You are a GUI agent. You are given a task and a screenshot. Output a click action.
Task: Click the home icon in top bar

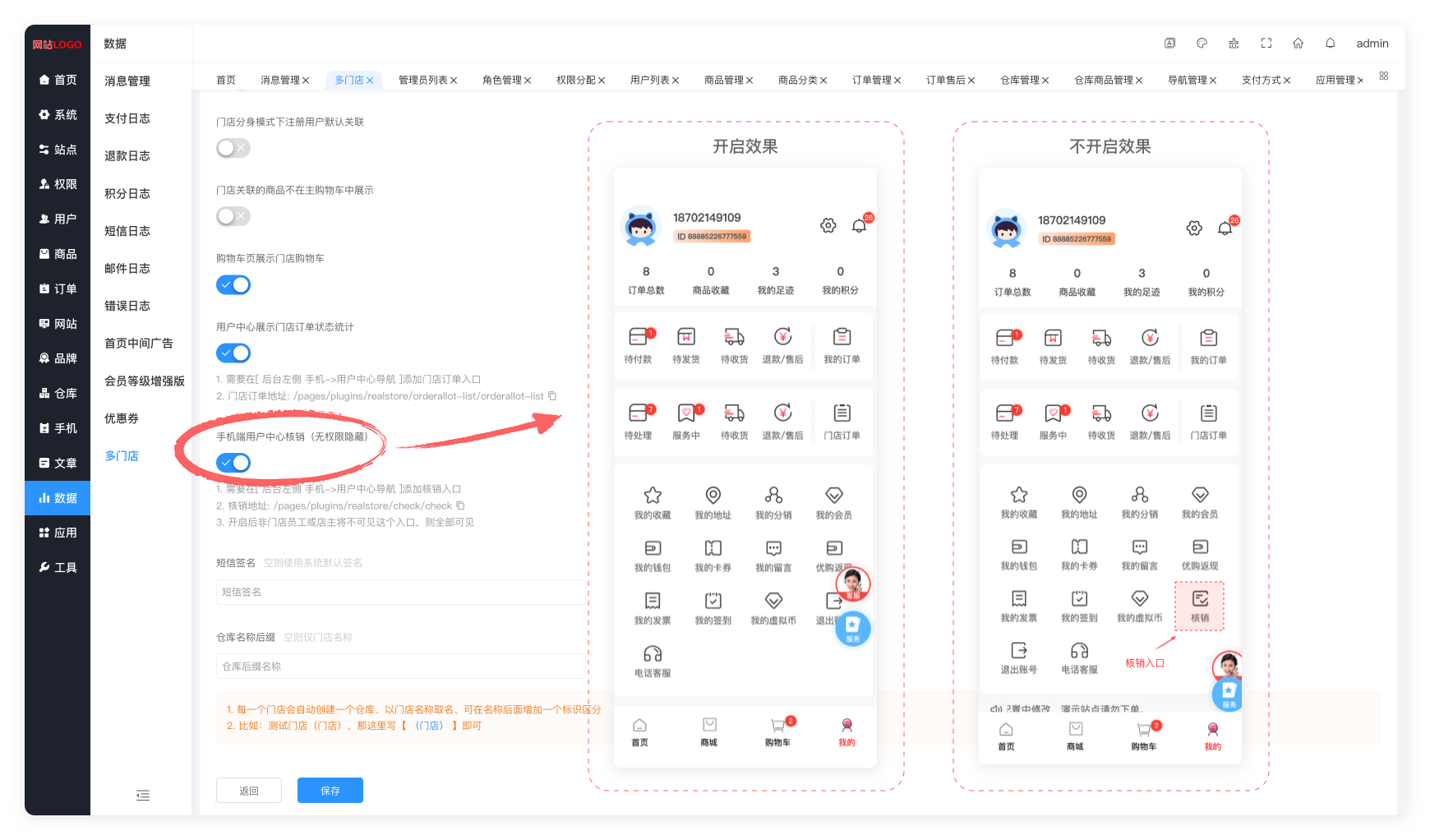(1298, 44)
